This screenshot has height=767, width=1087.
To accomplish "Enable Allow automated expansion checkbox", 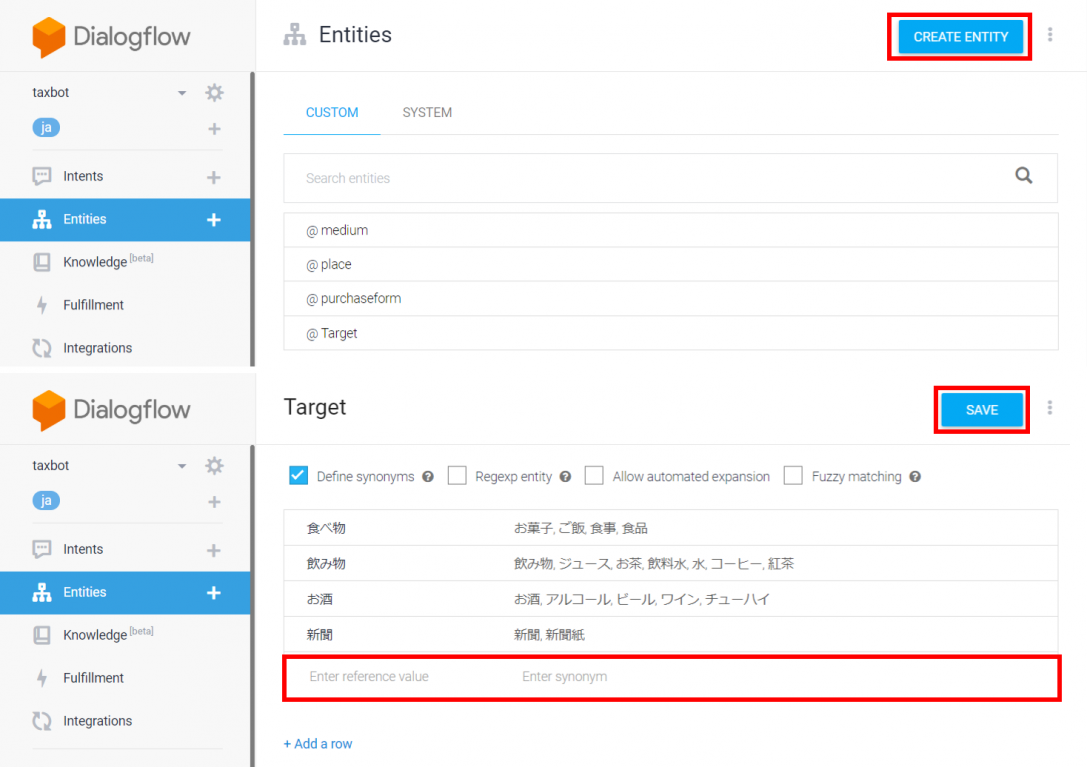I will pos(594,476).
